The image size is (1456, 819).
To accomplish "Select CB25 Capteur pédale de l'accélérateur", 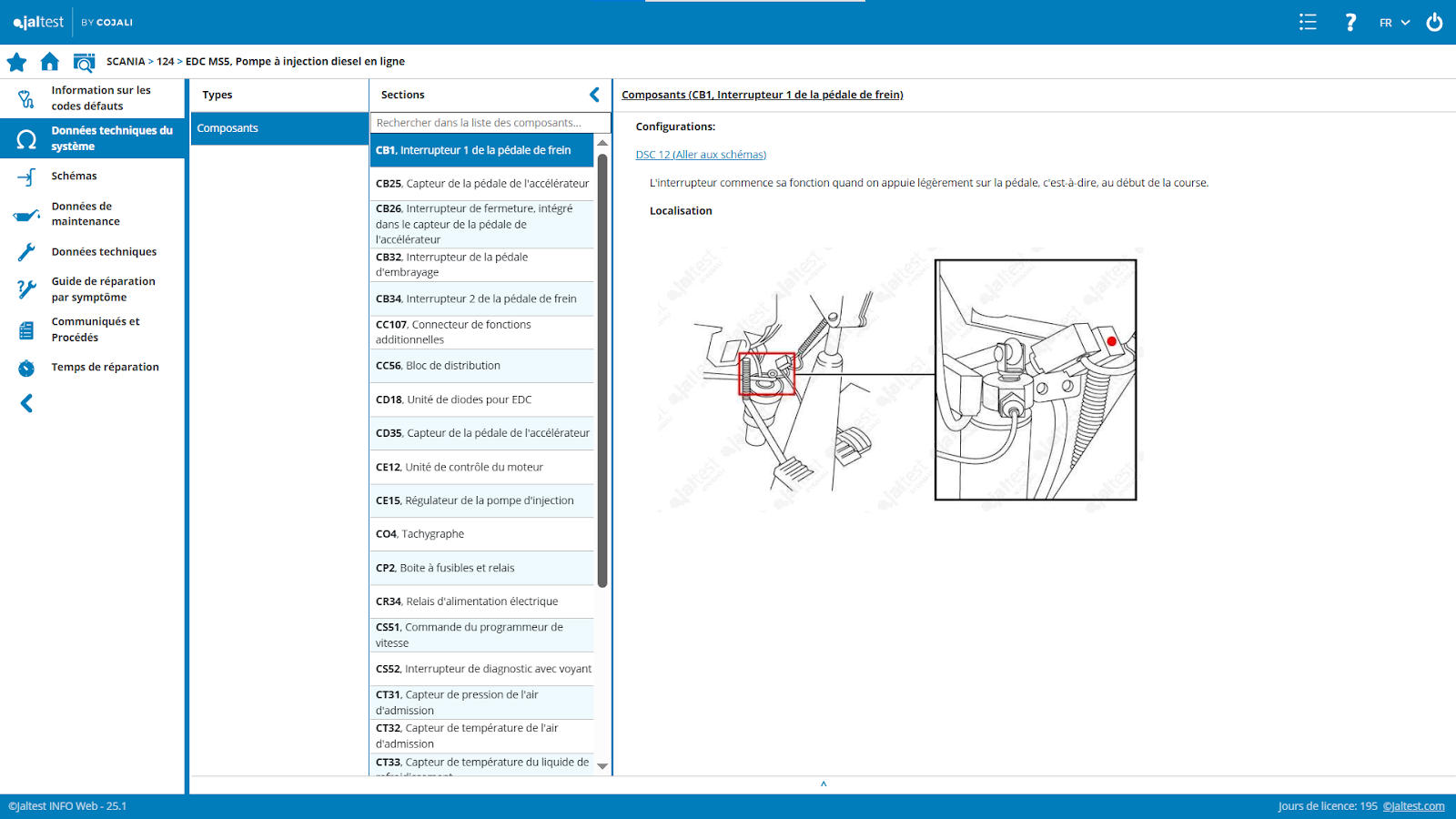I will tap(482, 184).
